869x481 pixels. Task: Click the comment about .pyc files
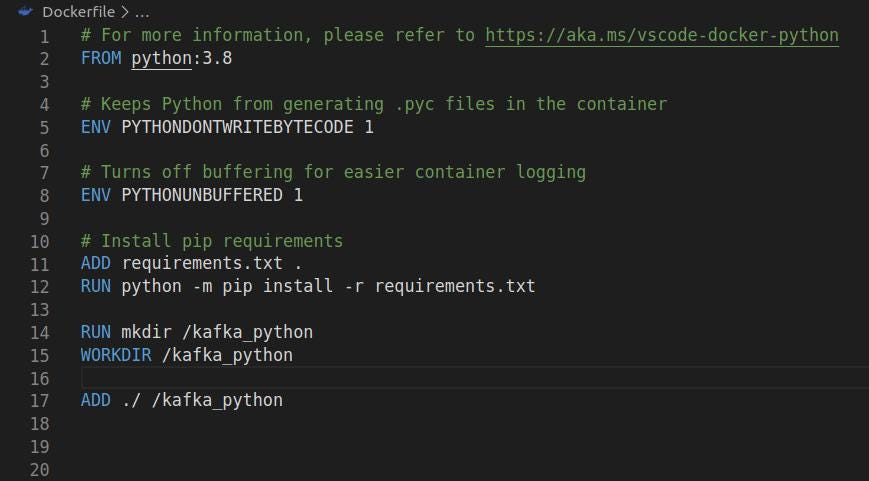374,104
